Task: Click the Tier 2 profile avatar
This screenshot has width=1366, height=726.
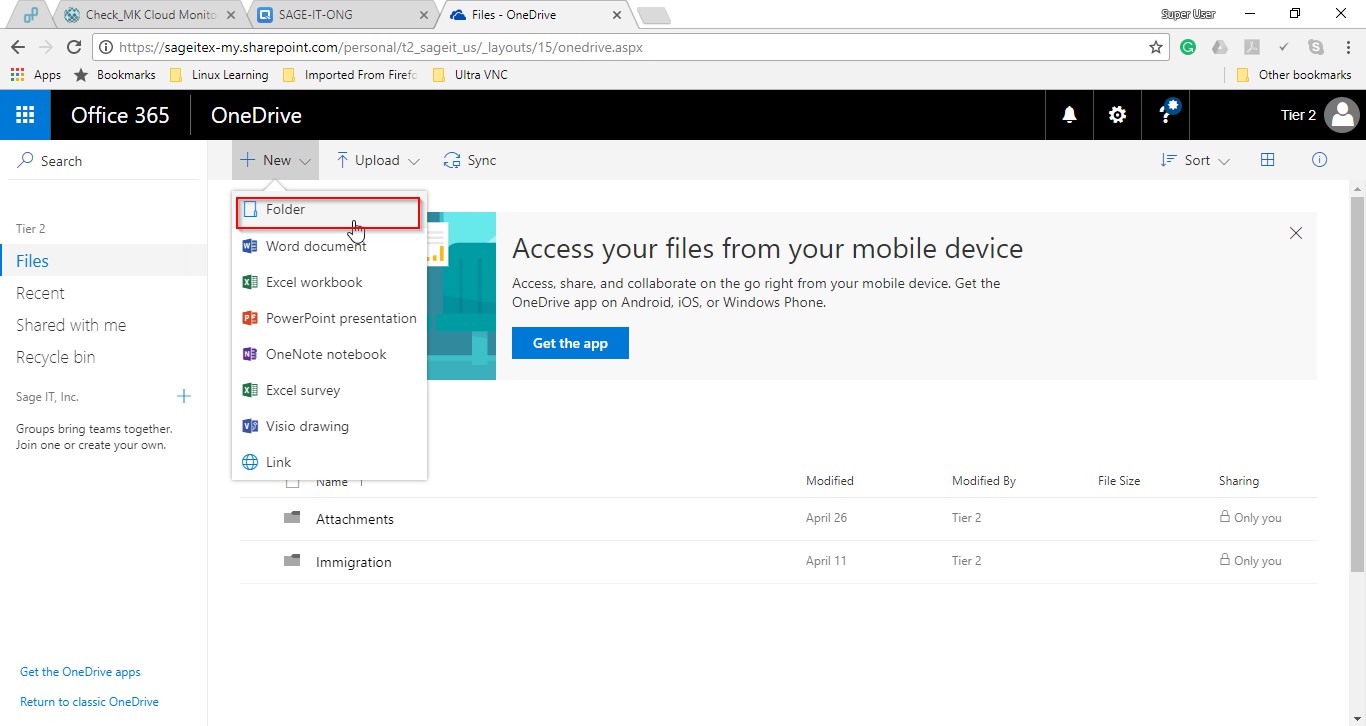Action: (1341, 115)
